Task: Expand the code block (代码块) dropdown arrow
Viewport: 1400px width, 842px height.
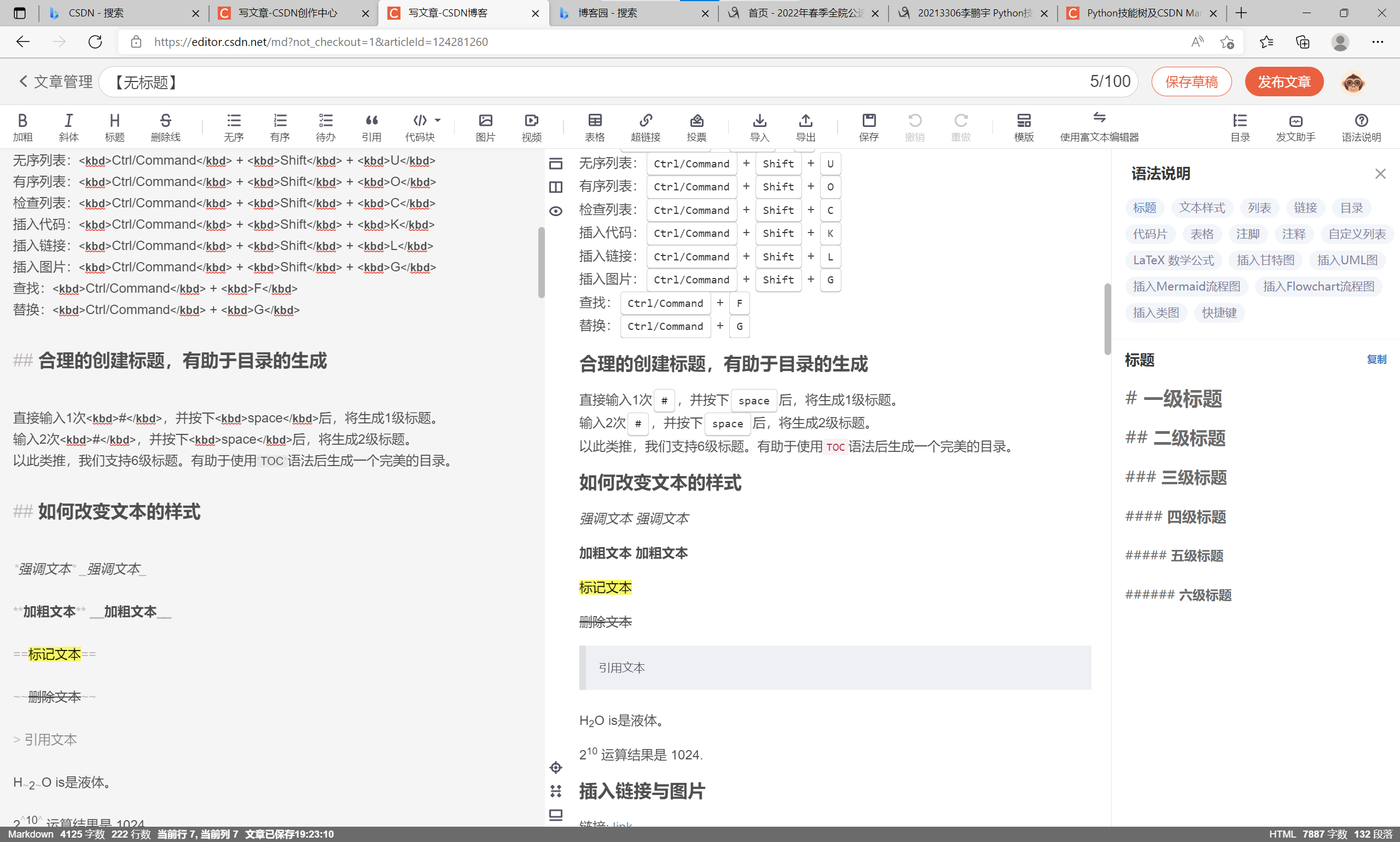Action: pos(437,120)
